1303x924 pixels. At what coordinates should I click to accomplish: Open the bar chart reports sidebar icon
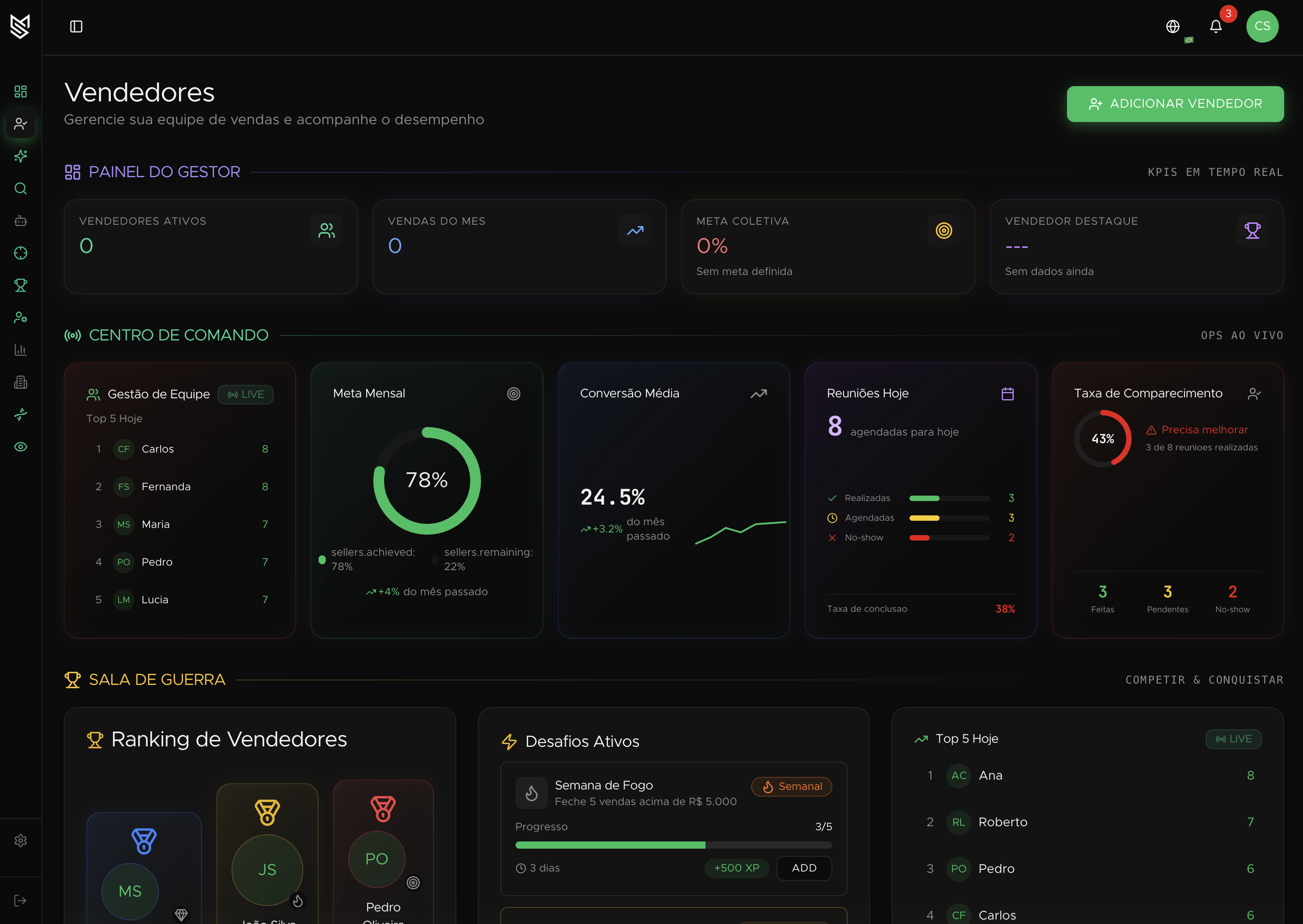(x=21, y=350)
